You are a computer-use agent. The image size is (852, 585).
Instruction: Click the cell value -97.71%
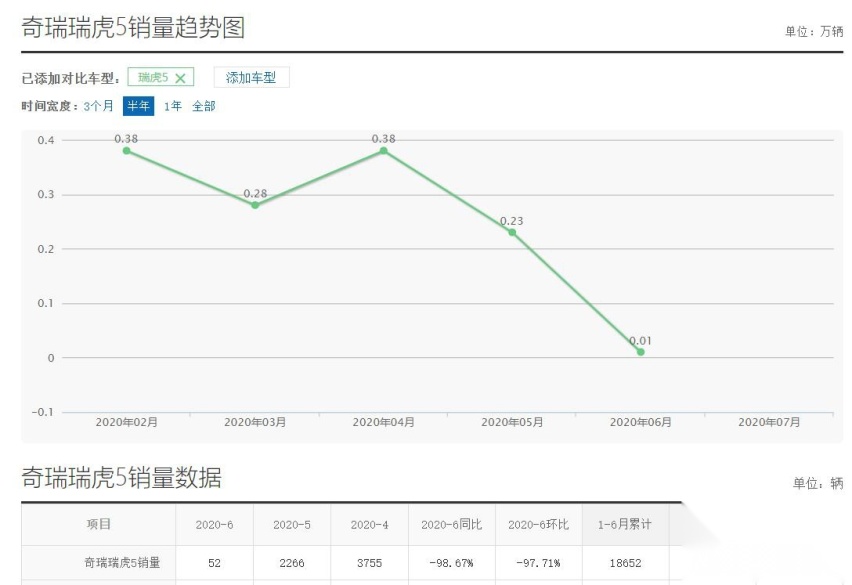point(538,563)
